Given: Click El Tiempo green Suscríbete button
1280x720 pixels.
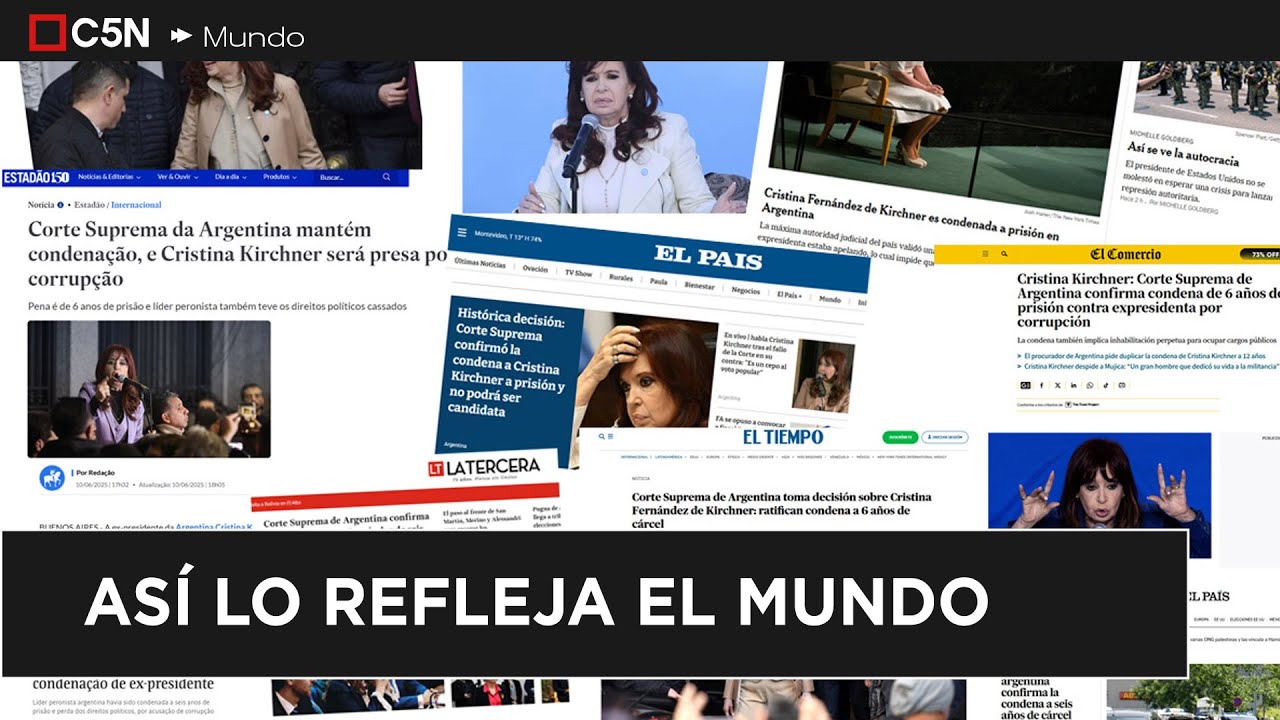Looking at the screenshot, I should (x=900, y=437).
